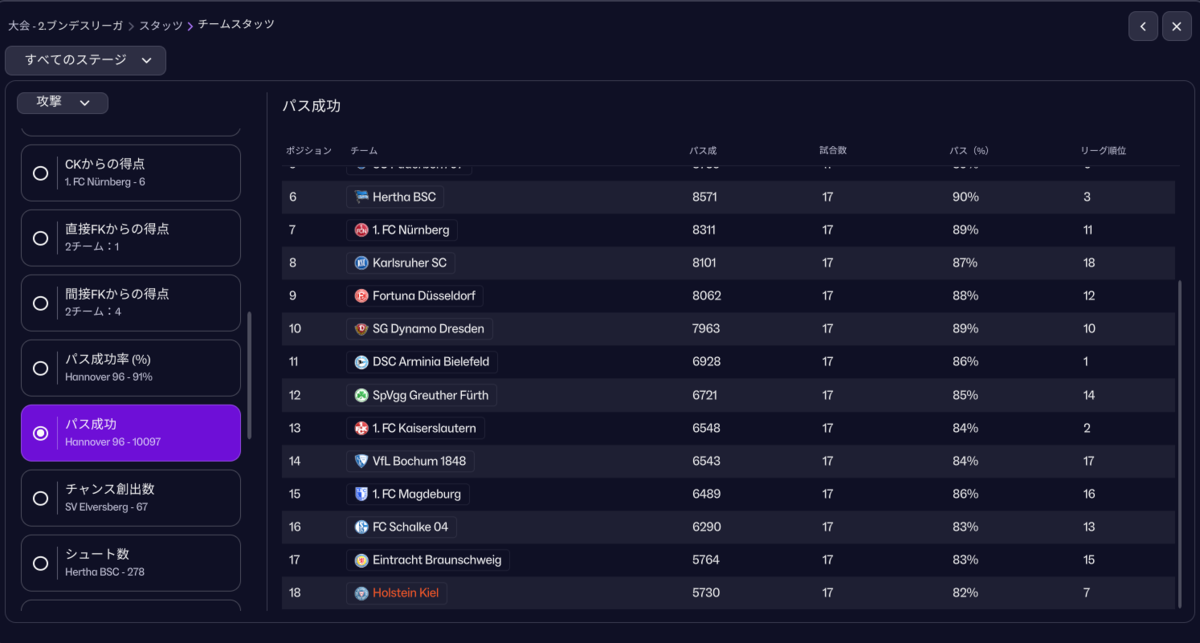Click the Holstein Kiel crest icon
Viewport: 1200px width, 643px height.
click(361, 593)
